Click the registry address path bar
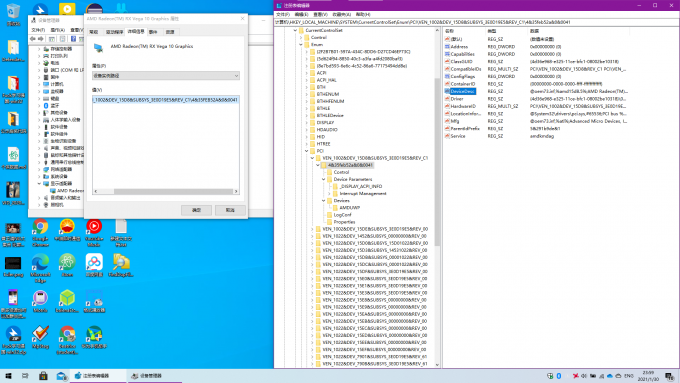 tap(476, 22)
